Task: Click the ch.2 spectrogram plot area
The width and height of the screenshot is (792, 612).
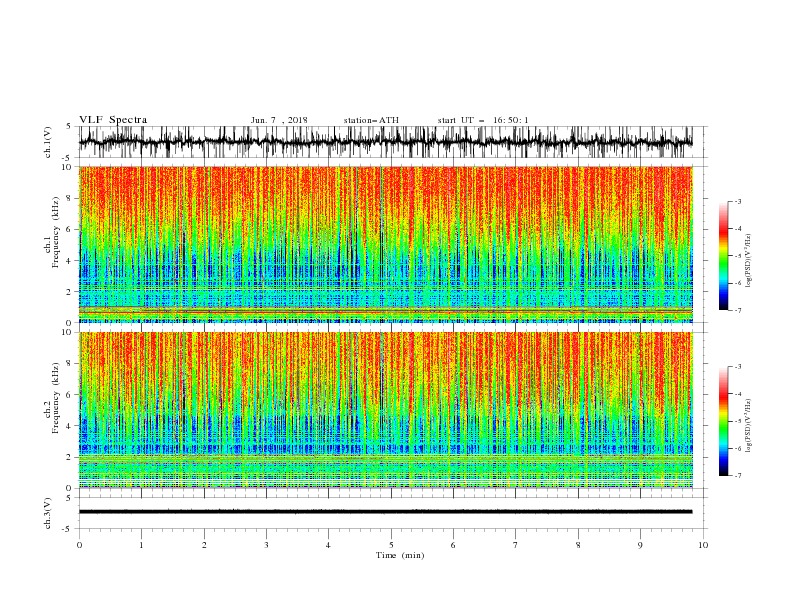Action: 385,410
